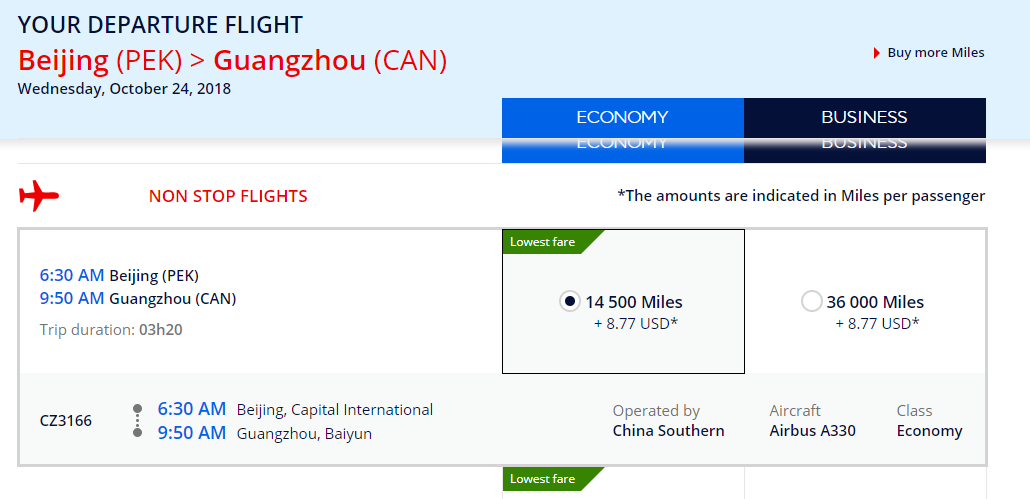Click the Beijing (PEK) > Guangzhou (CAN) route title

(x=233, y=60)
